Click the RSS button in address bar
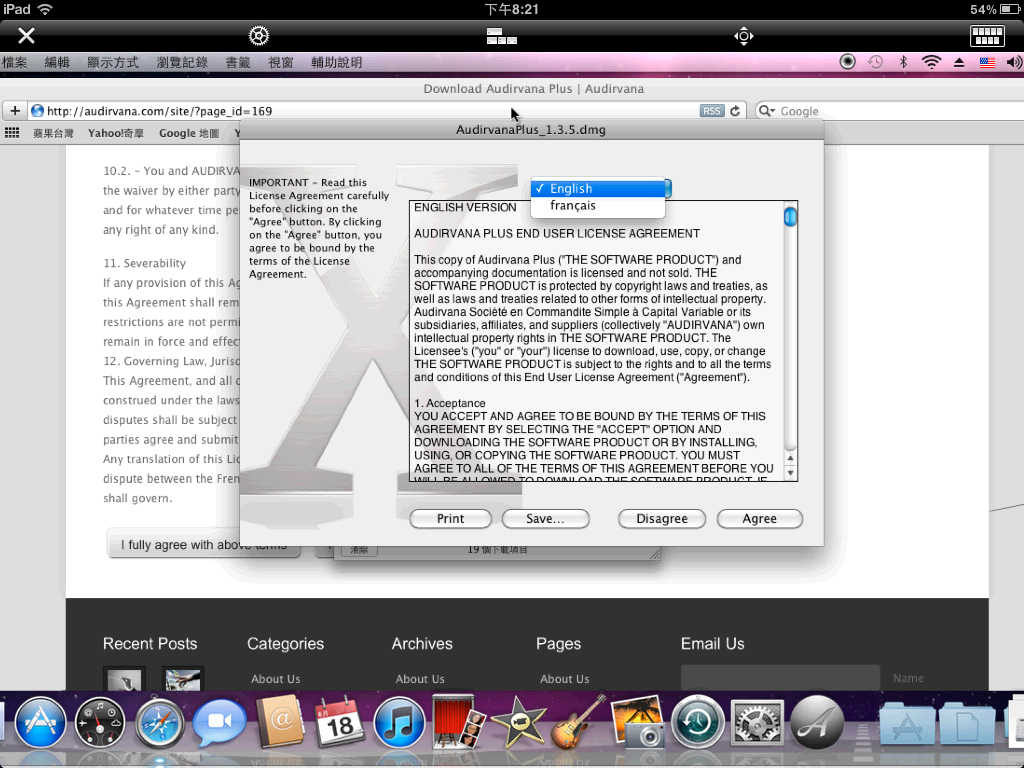 [712, 111]
